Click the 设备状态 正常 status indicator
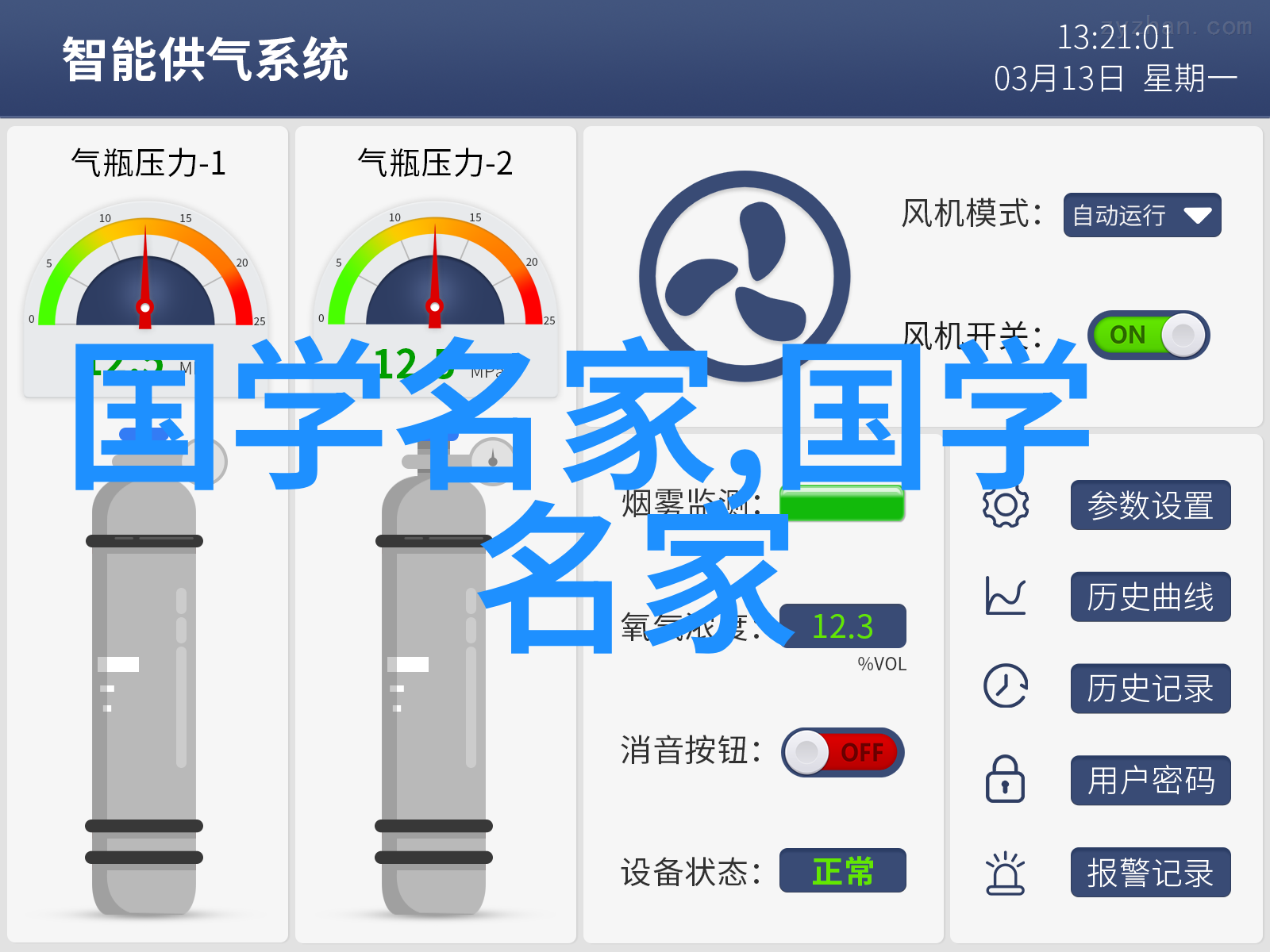Screen dimensions: 1270x952 (843, 870)
